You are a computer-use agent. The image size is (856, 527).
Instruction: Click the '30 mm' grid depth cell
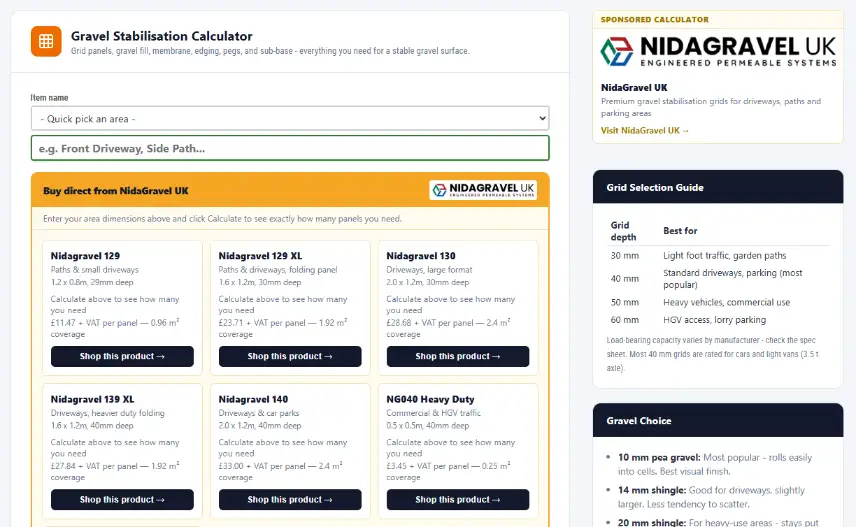click(x=625, y=256)
